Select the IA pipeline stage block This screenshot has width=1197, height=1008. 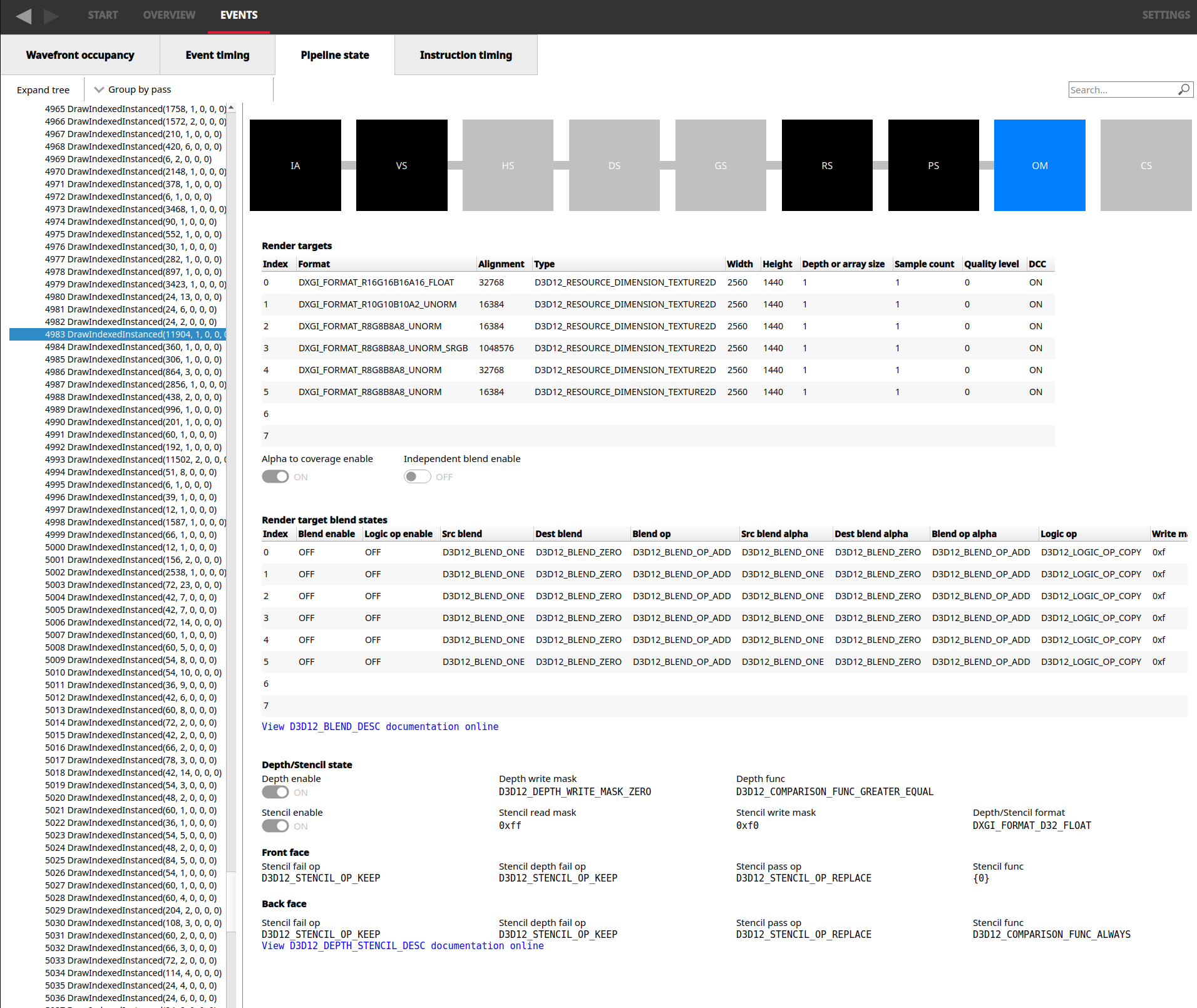coord(295,165)
